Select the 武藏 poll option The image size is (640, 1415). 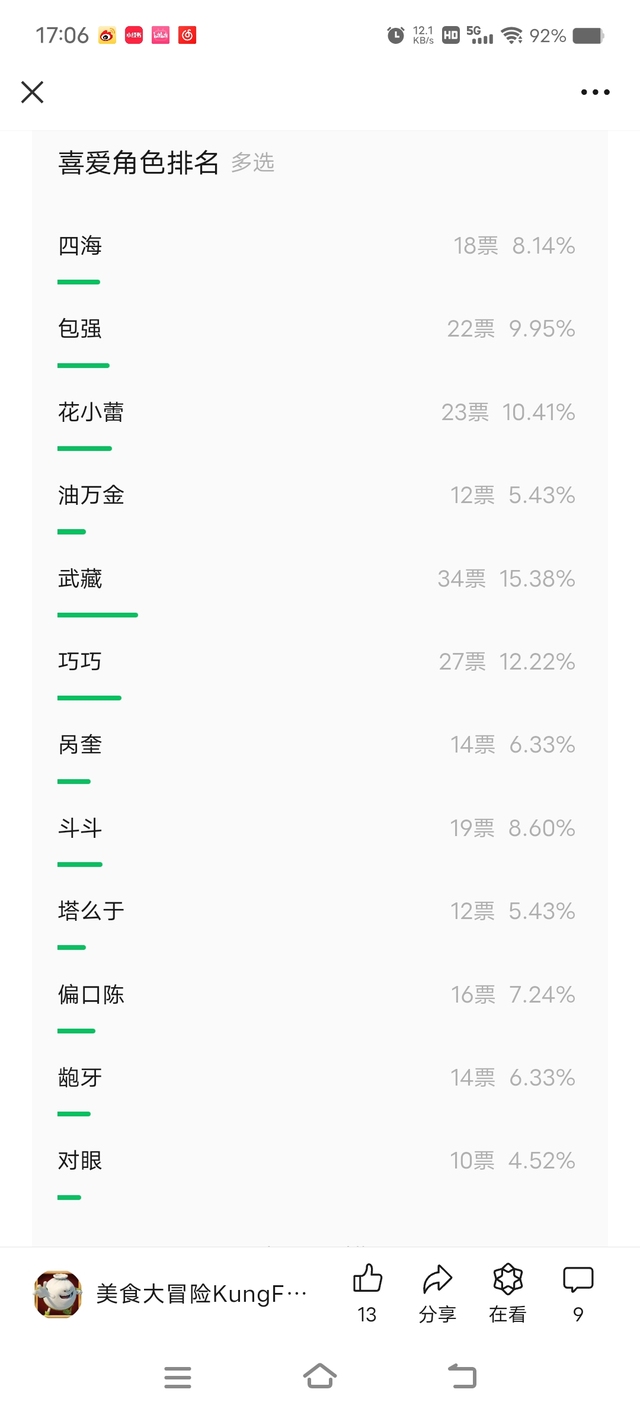pos(80,579)
